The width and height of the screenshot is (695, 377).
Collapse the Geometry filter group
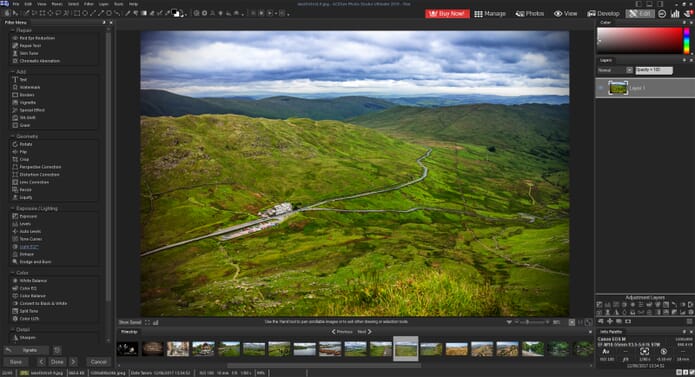click(x=12, y=136)
